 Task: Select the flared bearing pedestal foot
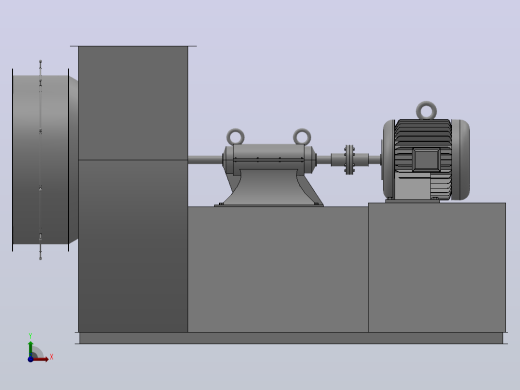(269, 188)
